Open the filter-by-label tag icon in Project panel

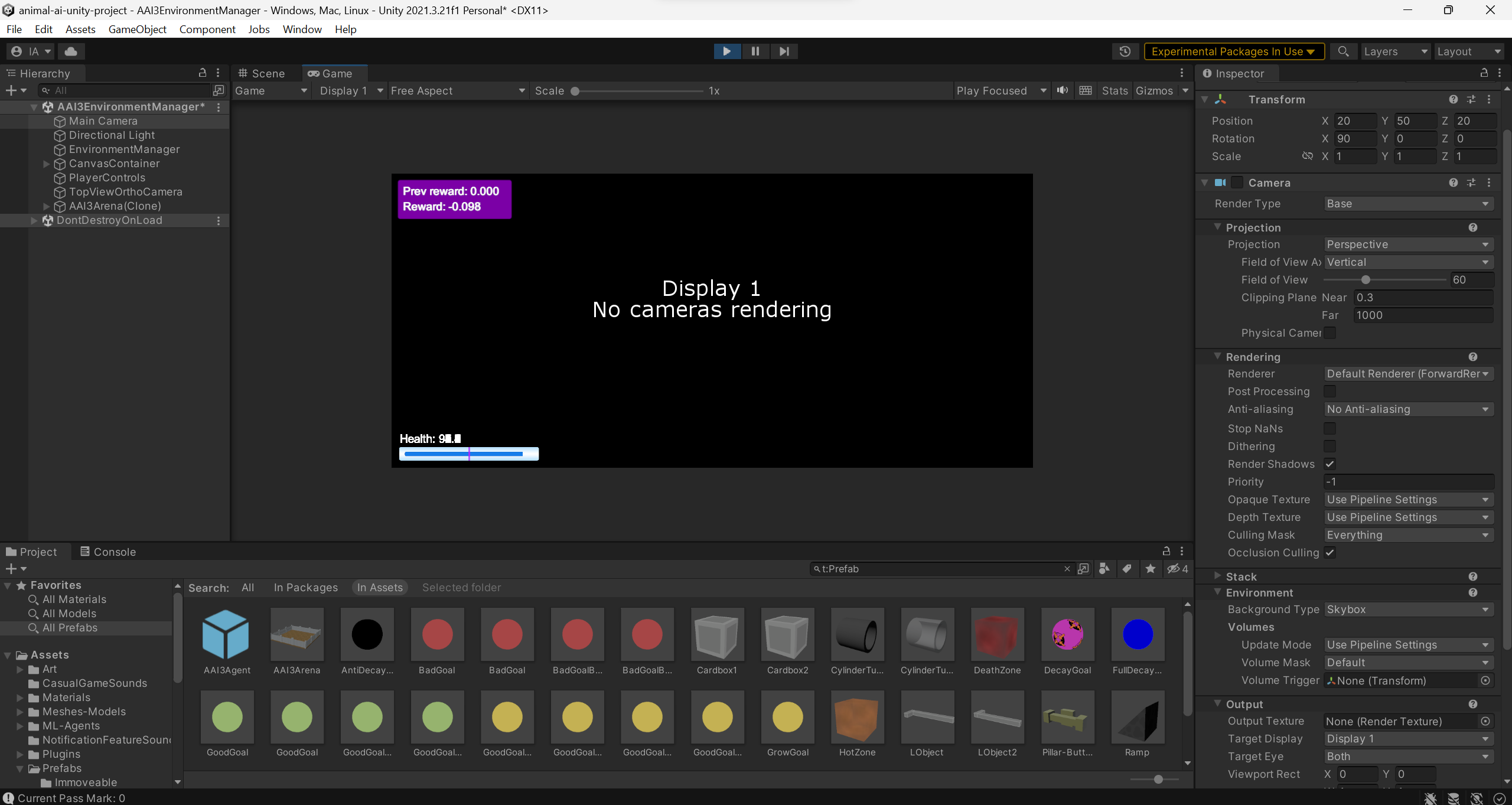click(1128, 569)
